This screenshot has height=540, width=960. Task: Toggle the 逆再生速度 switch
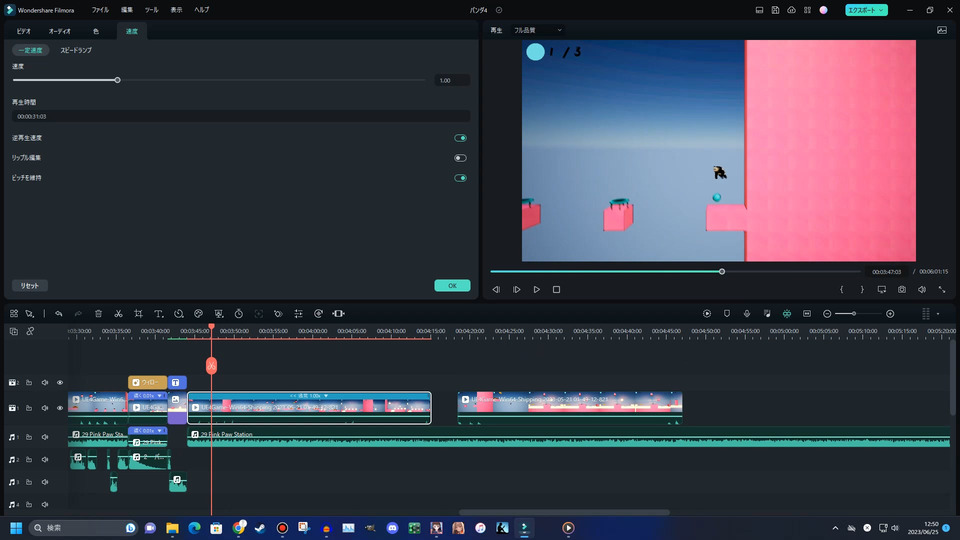pyautogui.click(x=460, y=138)
